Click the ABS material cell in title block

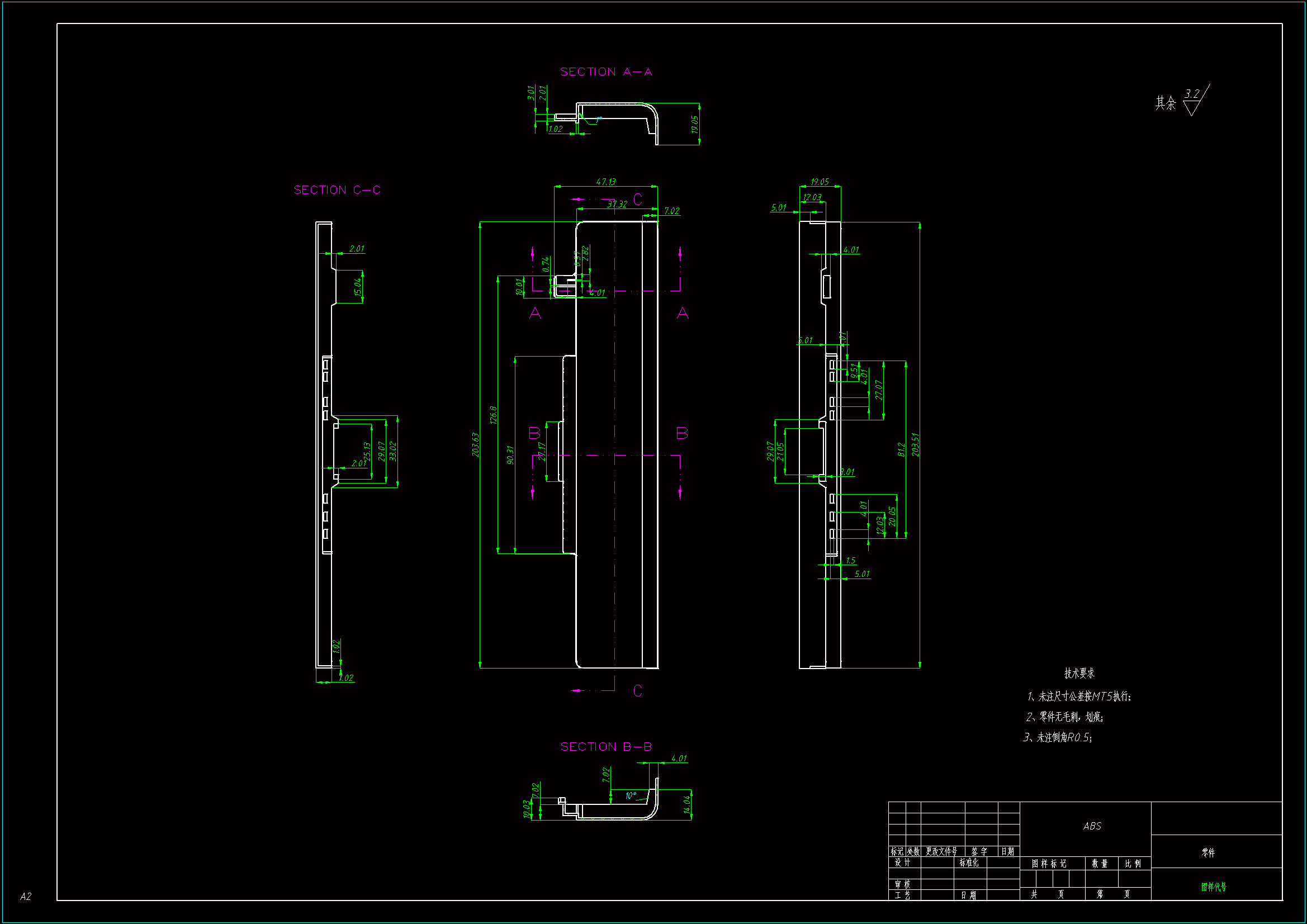[x=1092, y=826]
